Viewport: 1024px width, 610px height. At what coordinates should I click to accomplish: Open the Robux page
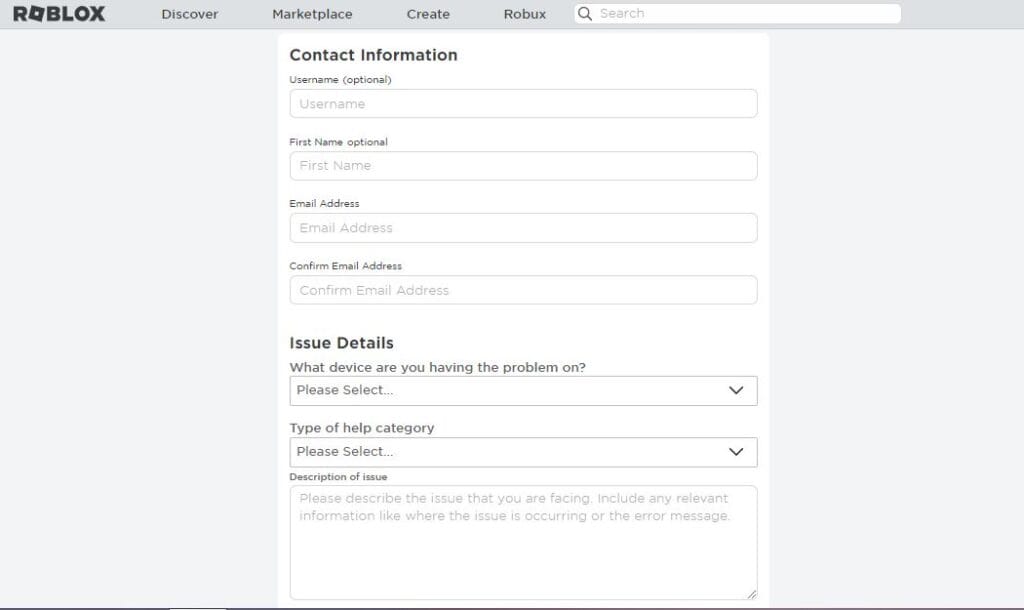524,14
